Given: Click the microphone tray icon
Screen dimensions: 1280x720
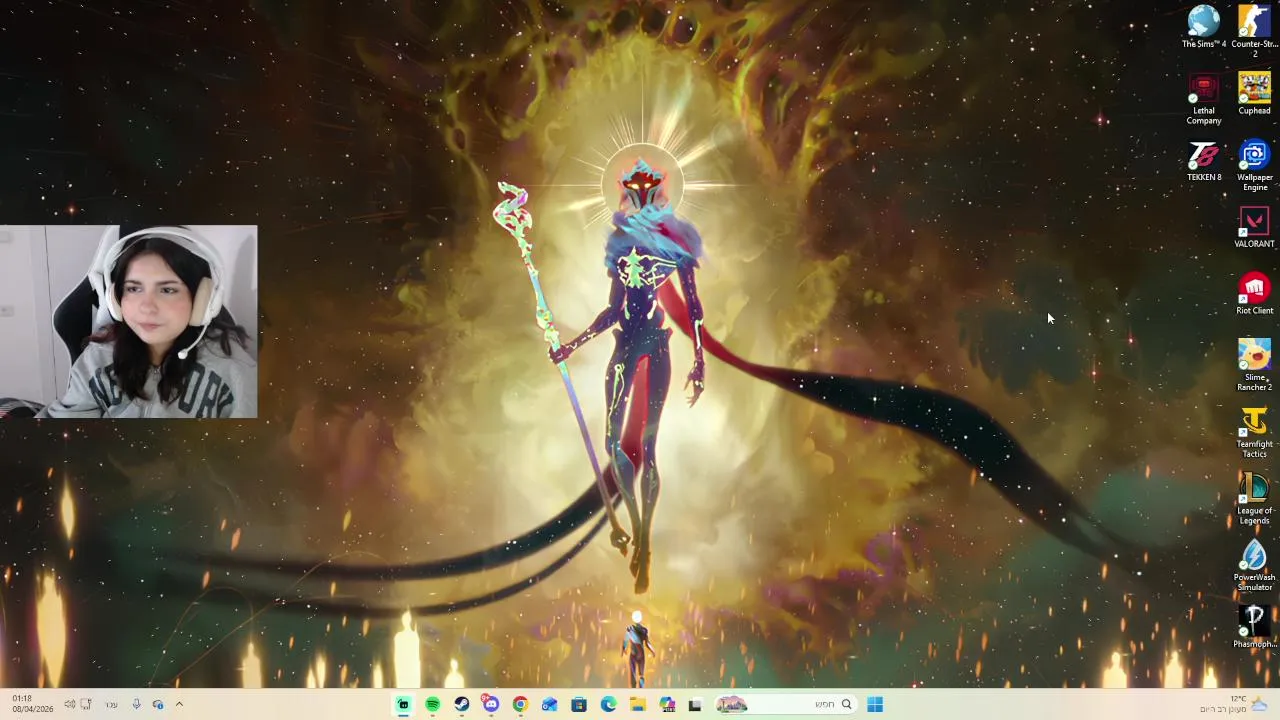Looking at the screenshot, I should [x=136, y=705].
